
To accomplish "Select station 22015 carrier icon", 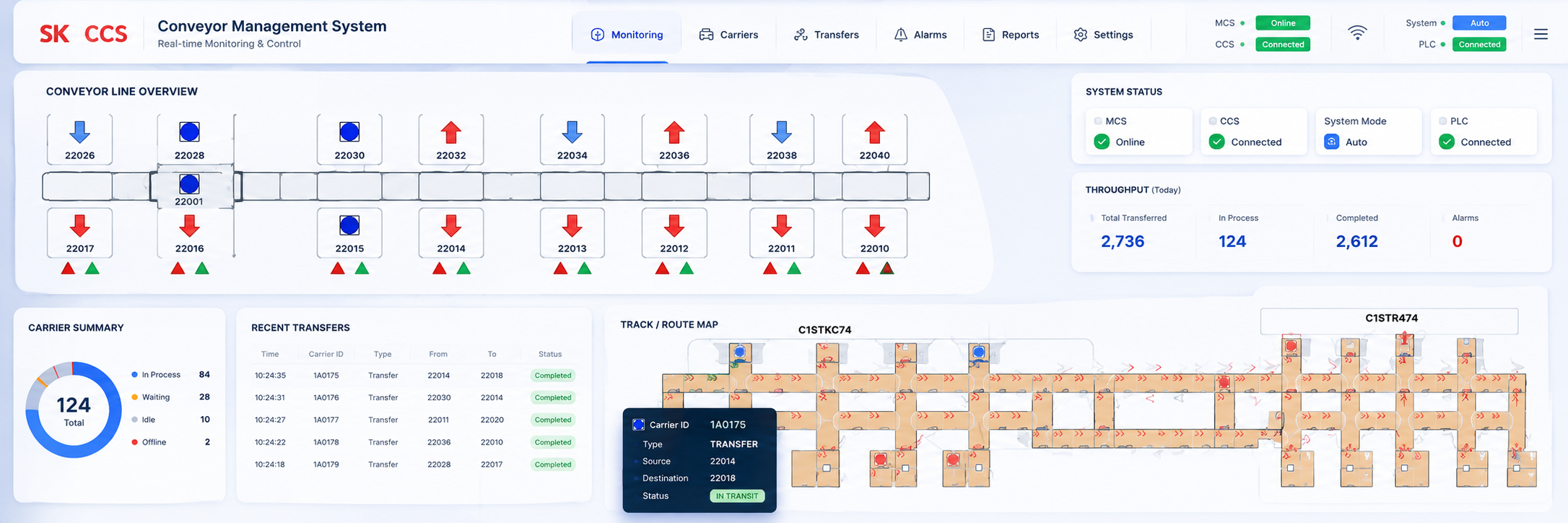I will (349, 226).
